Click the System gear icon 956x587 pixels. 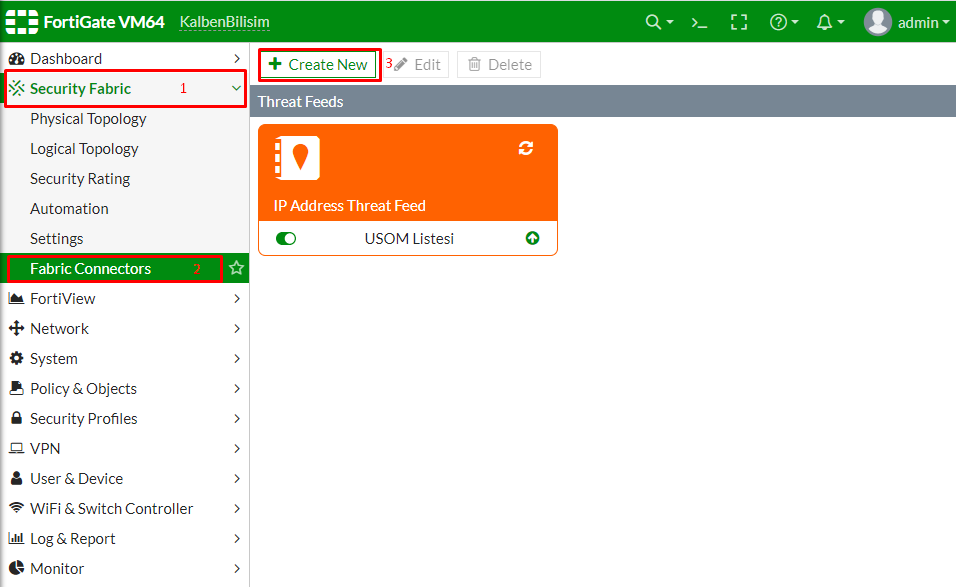16,358
